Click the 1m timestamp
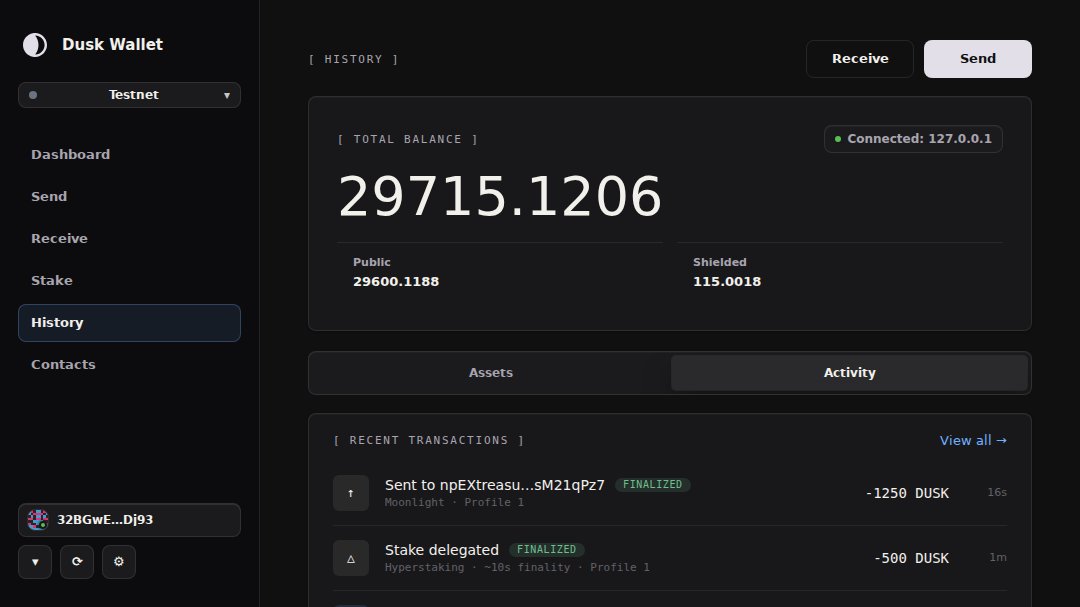1080x607 pixels. [998, 557]
